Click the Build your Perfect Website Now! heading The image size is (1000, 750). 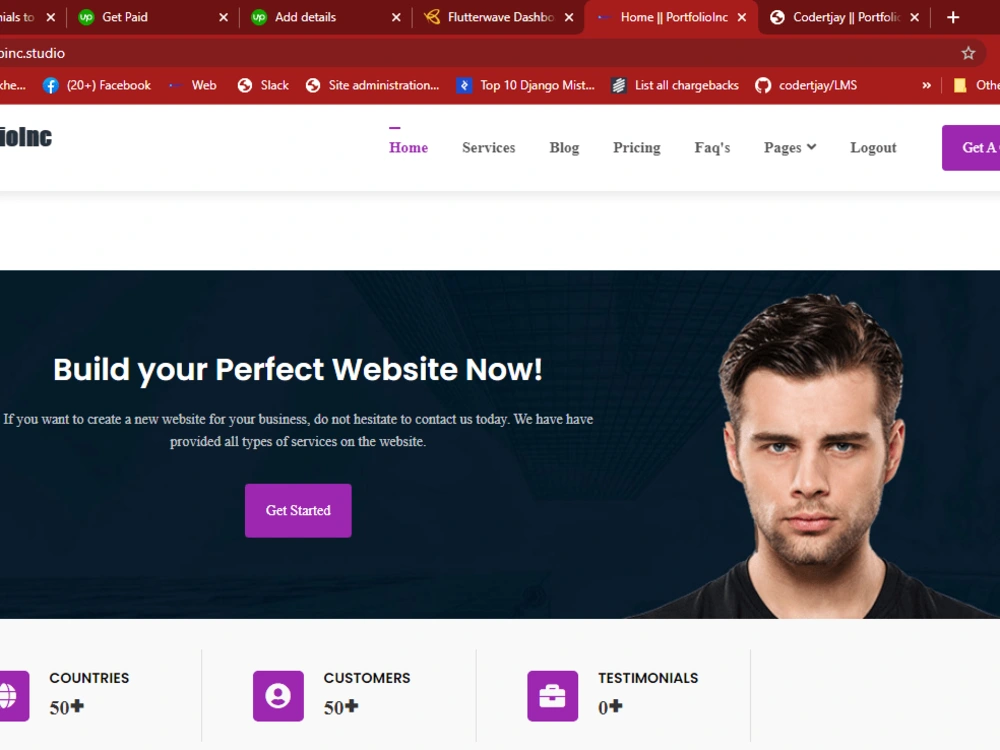pos(298,369)
